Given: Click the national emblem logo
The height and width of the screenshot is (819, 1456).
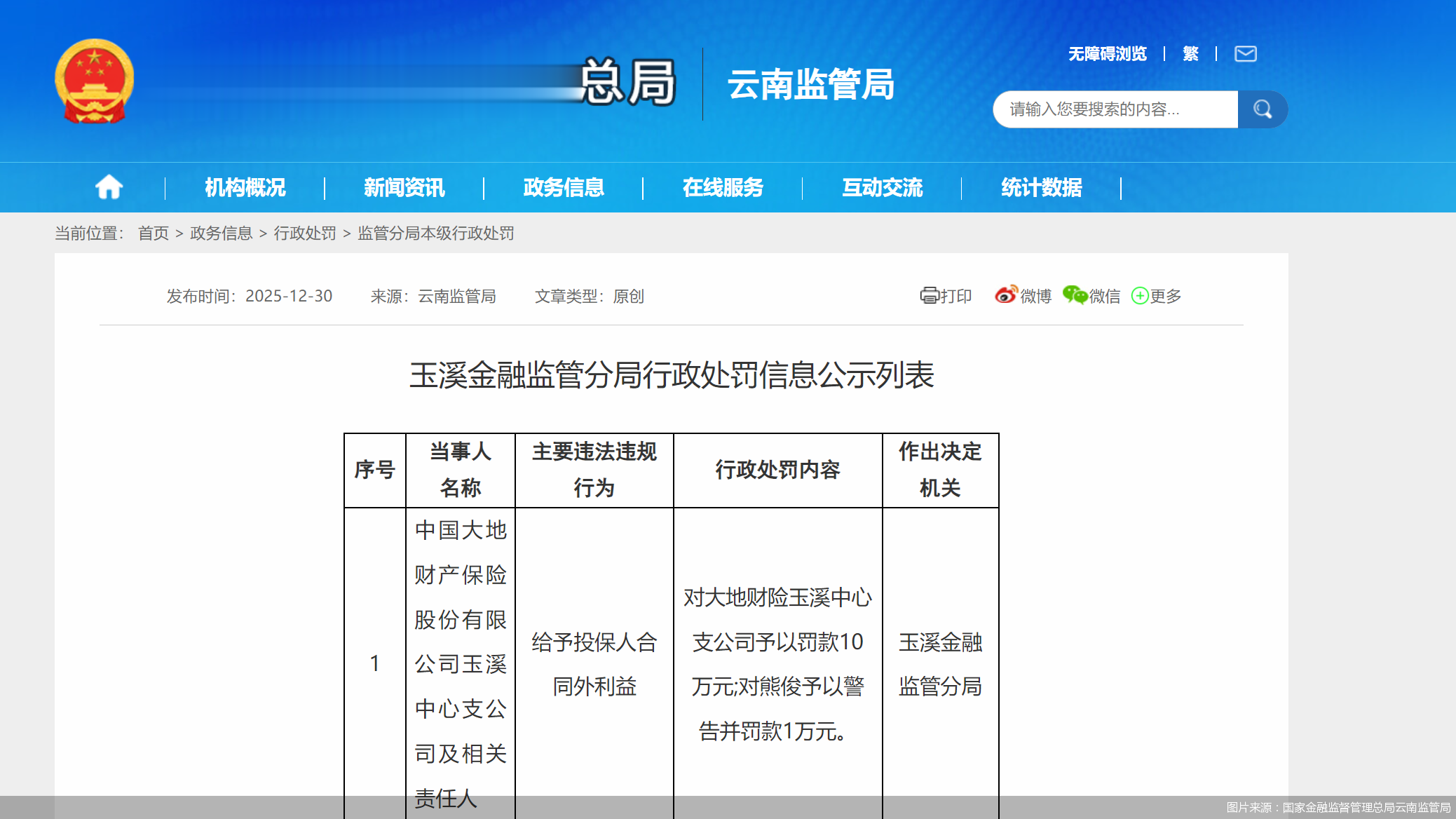Looking at the screenshot, I should [95, 82].
